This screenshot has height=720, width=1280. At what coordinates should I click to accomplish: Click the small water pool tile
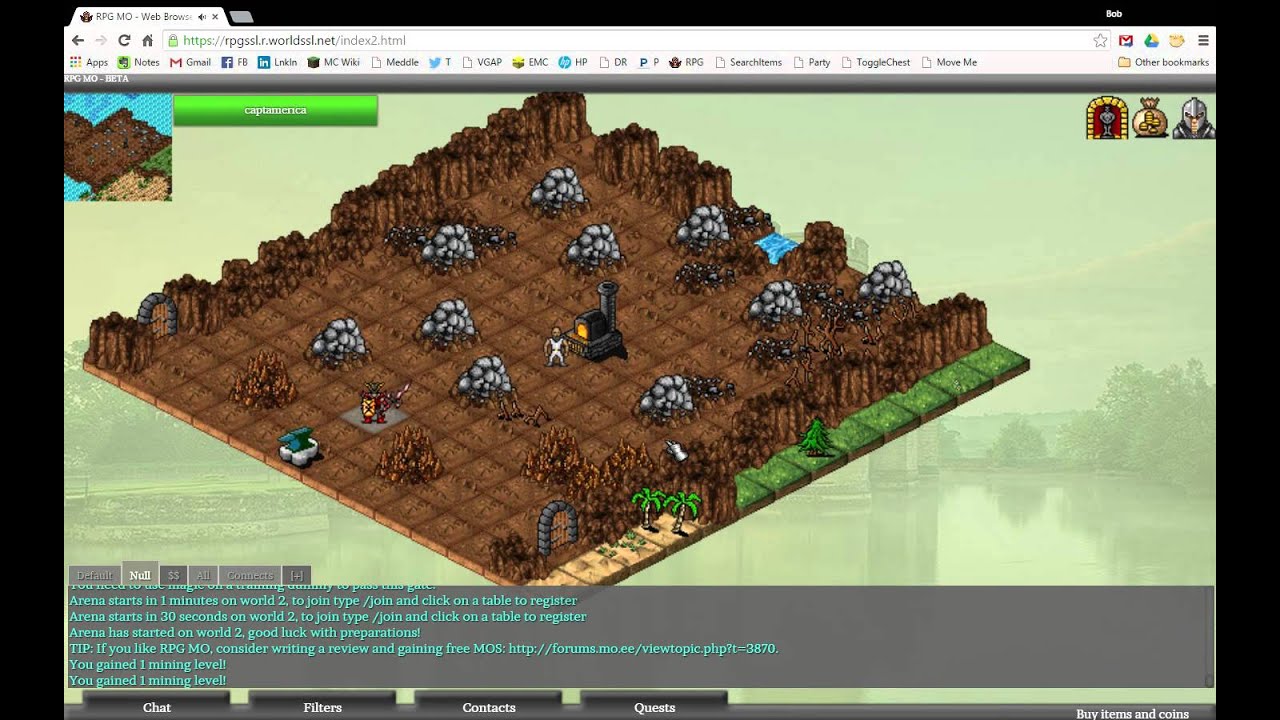[776, 246]
